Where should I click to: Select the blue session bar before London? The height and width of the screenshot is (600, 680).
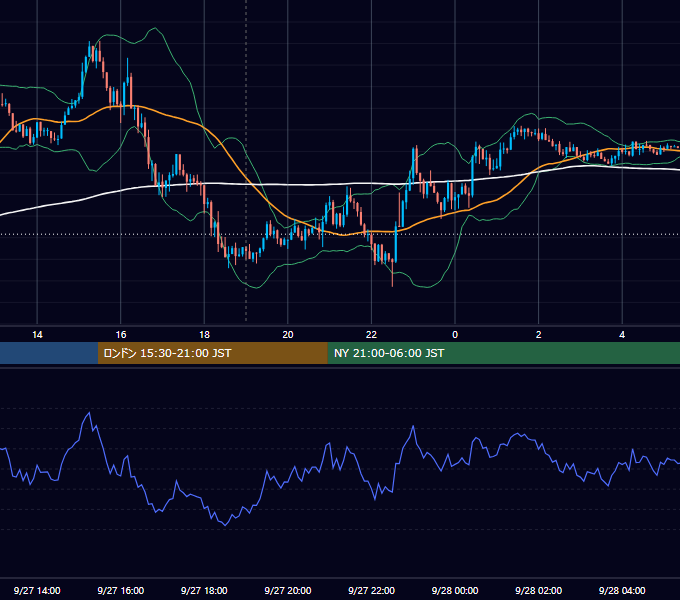(x=49, y=353)
